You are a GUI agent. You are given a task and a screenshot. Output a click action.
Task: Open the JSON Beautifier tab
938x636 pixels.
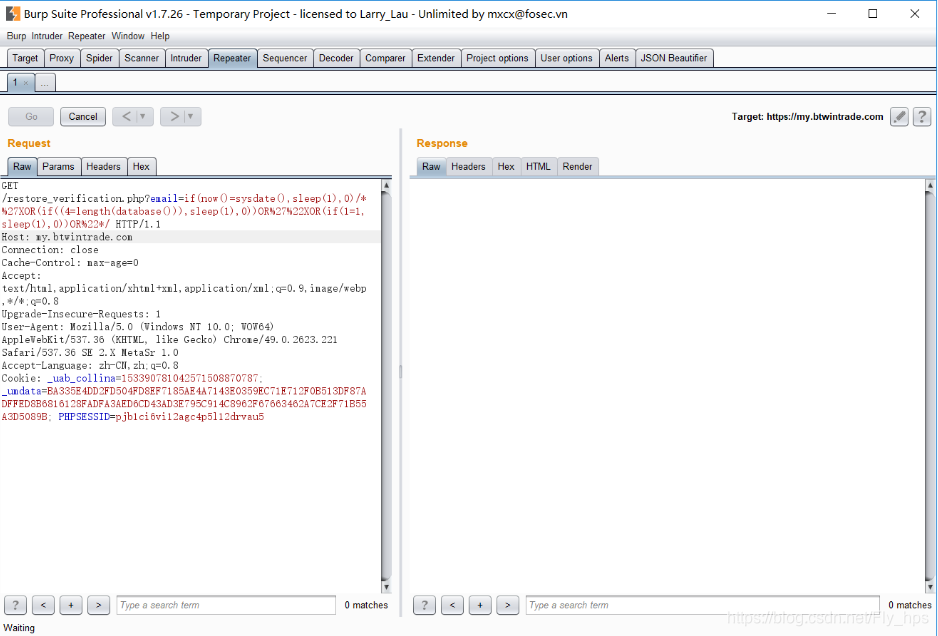point(674,58)
